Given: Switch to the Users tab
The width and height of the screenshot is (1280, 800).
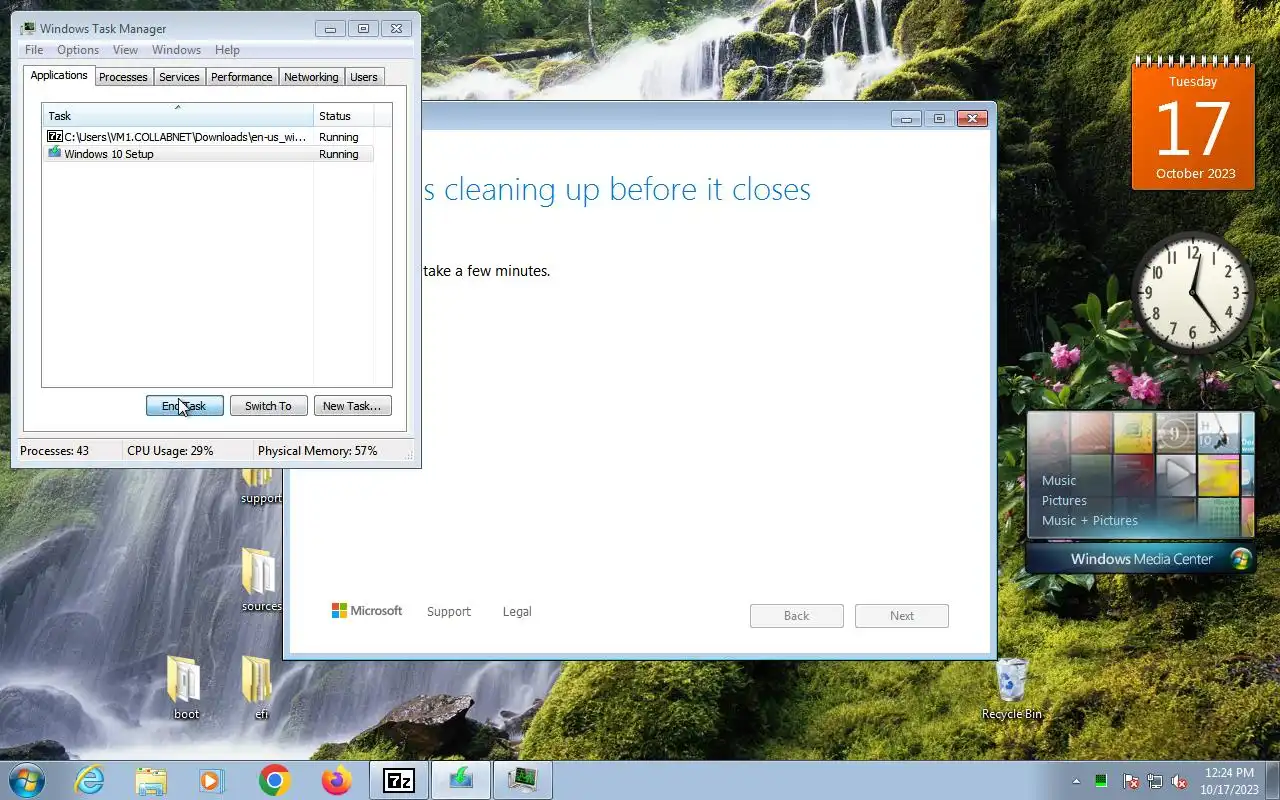Looking at the screenshot, I should [364, 77].
